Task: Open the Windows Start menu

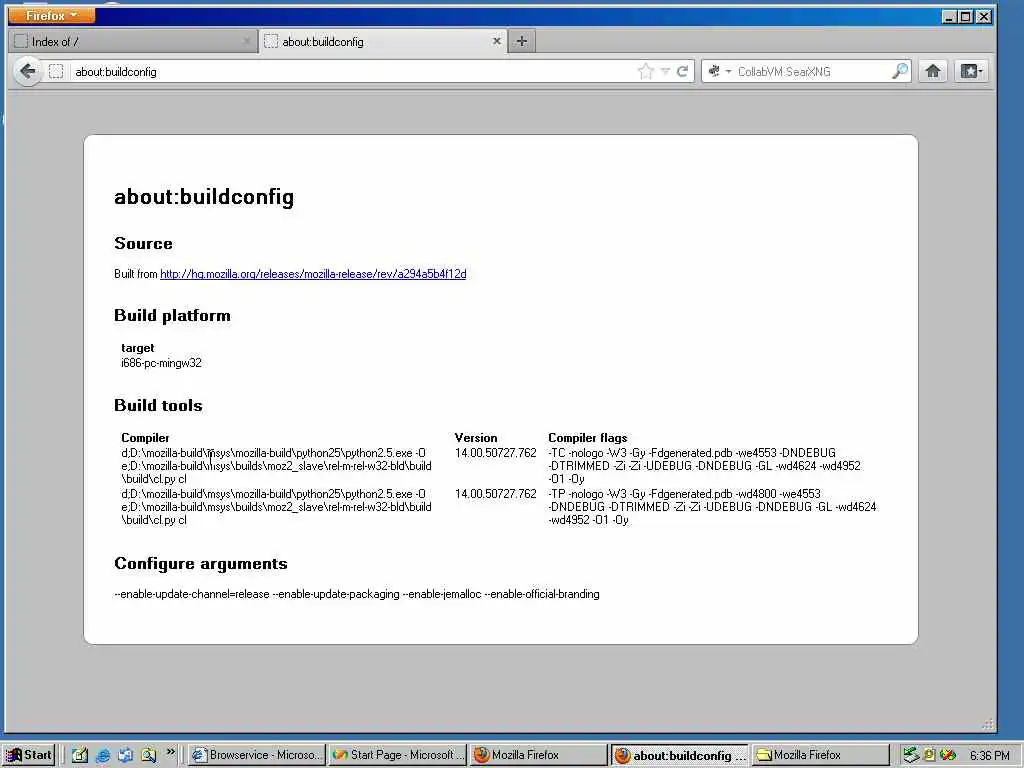Action: click(x=29, y=755)
